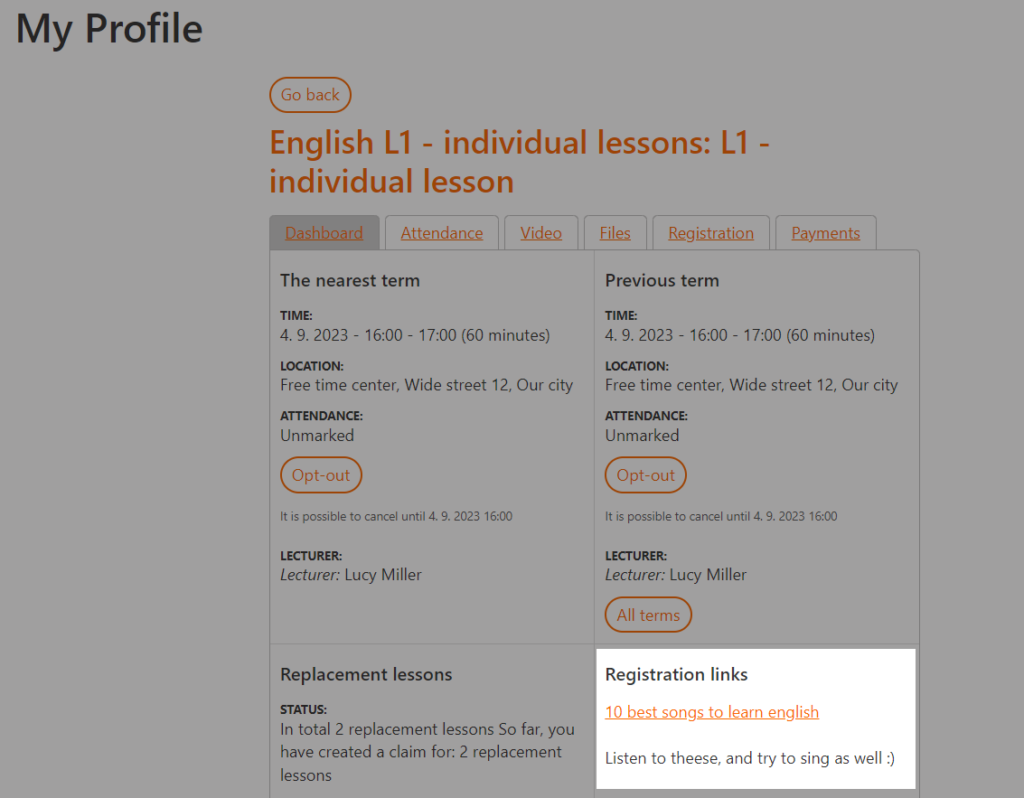1024x798 pixels.
Task: Open the Files tab
Action: (x=615, y=233)
